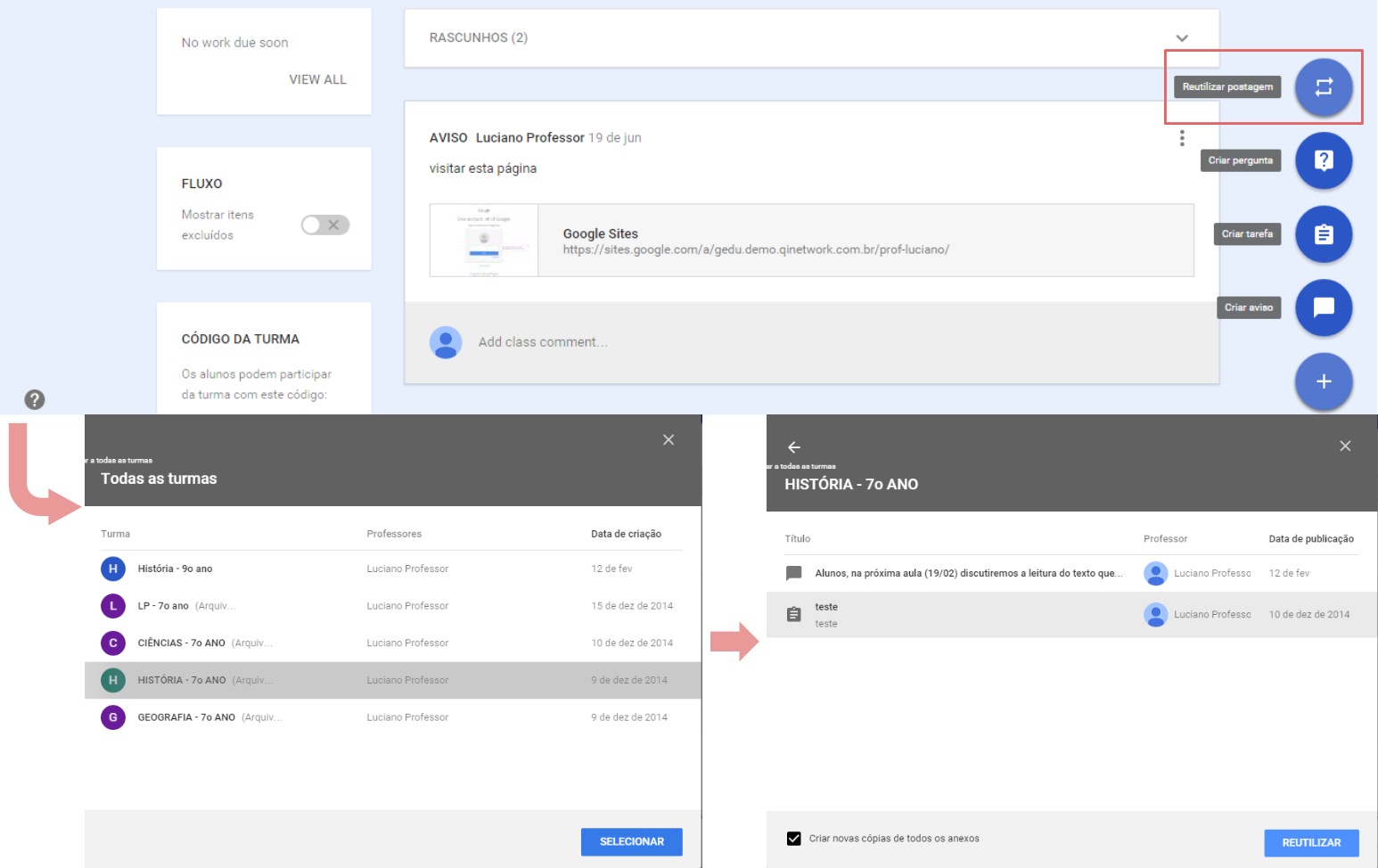Click the Reutilizar postagem reuse icon
This screenshot has height=868, width=1378.
1324,87
